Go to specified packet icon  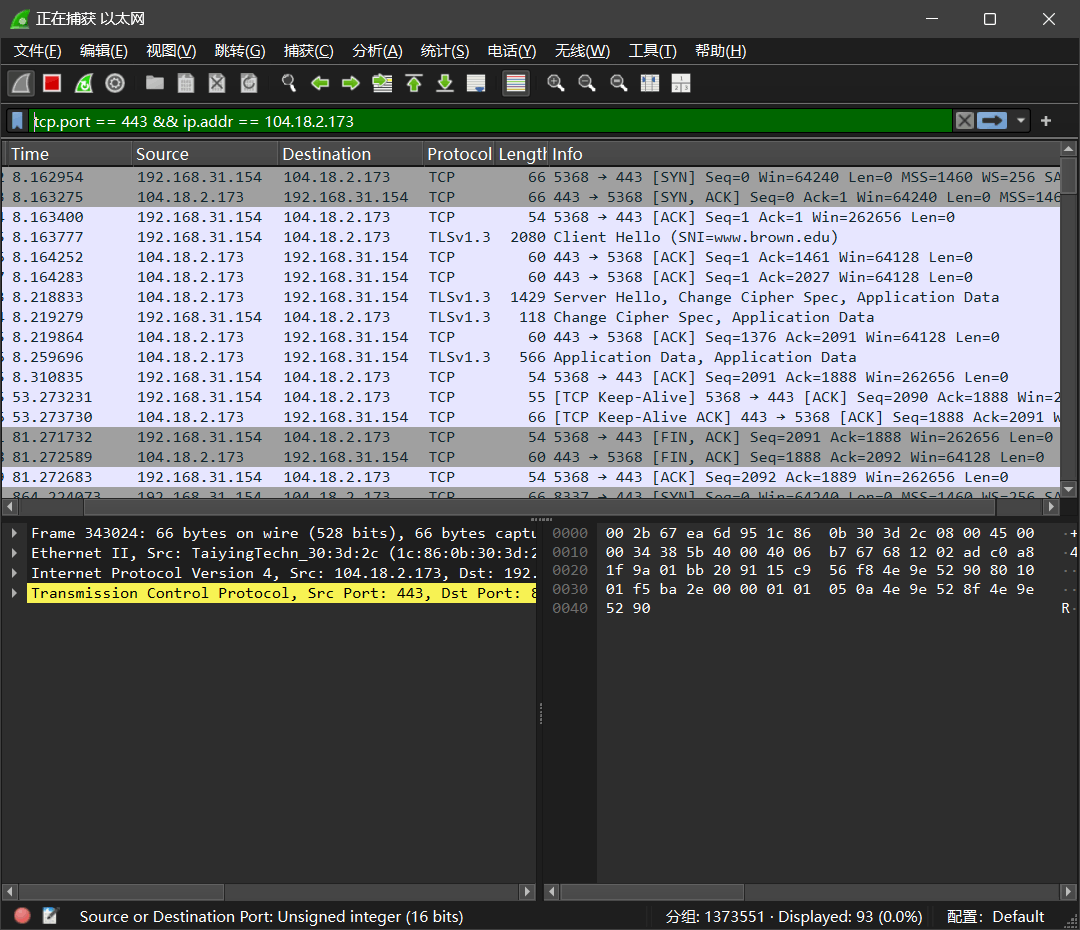(382, 83)
